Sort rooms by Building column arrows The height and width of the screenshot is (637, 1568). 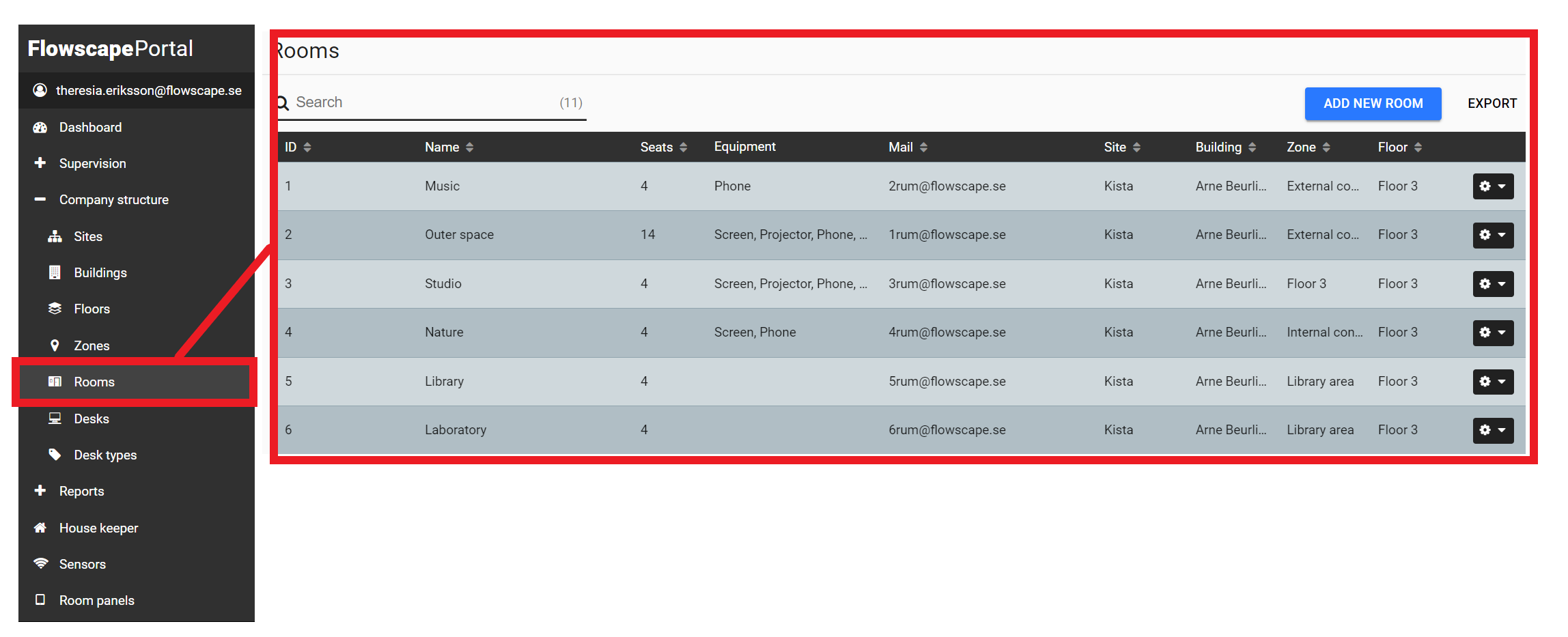coord(1252,147)
